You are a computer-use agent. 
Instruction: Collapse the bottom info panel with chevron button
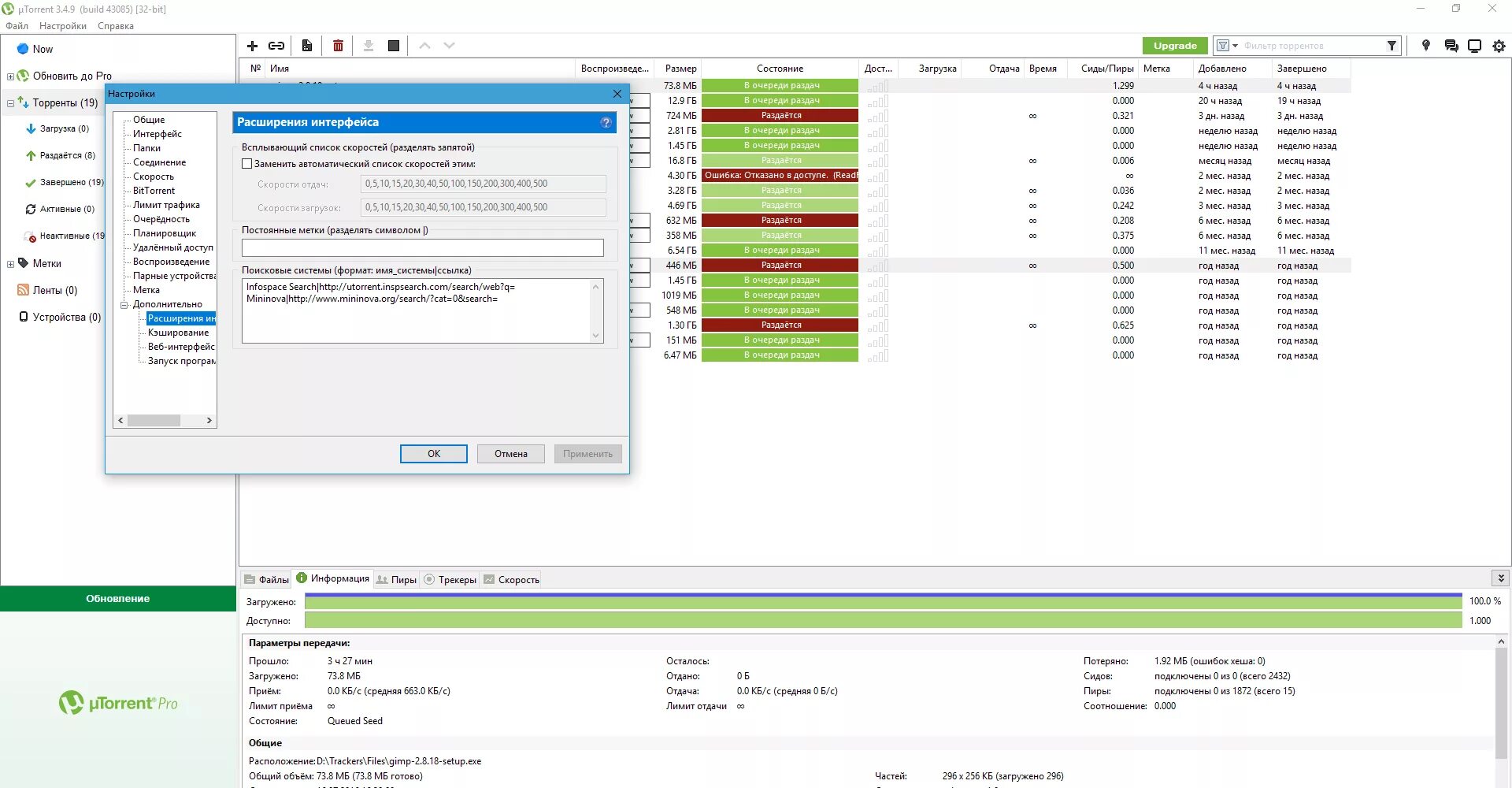tap(1501, 578)
